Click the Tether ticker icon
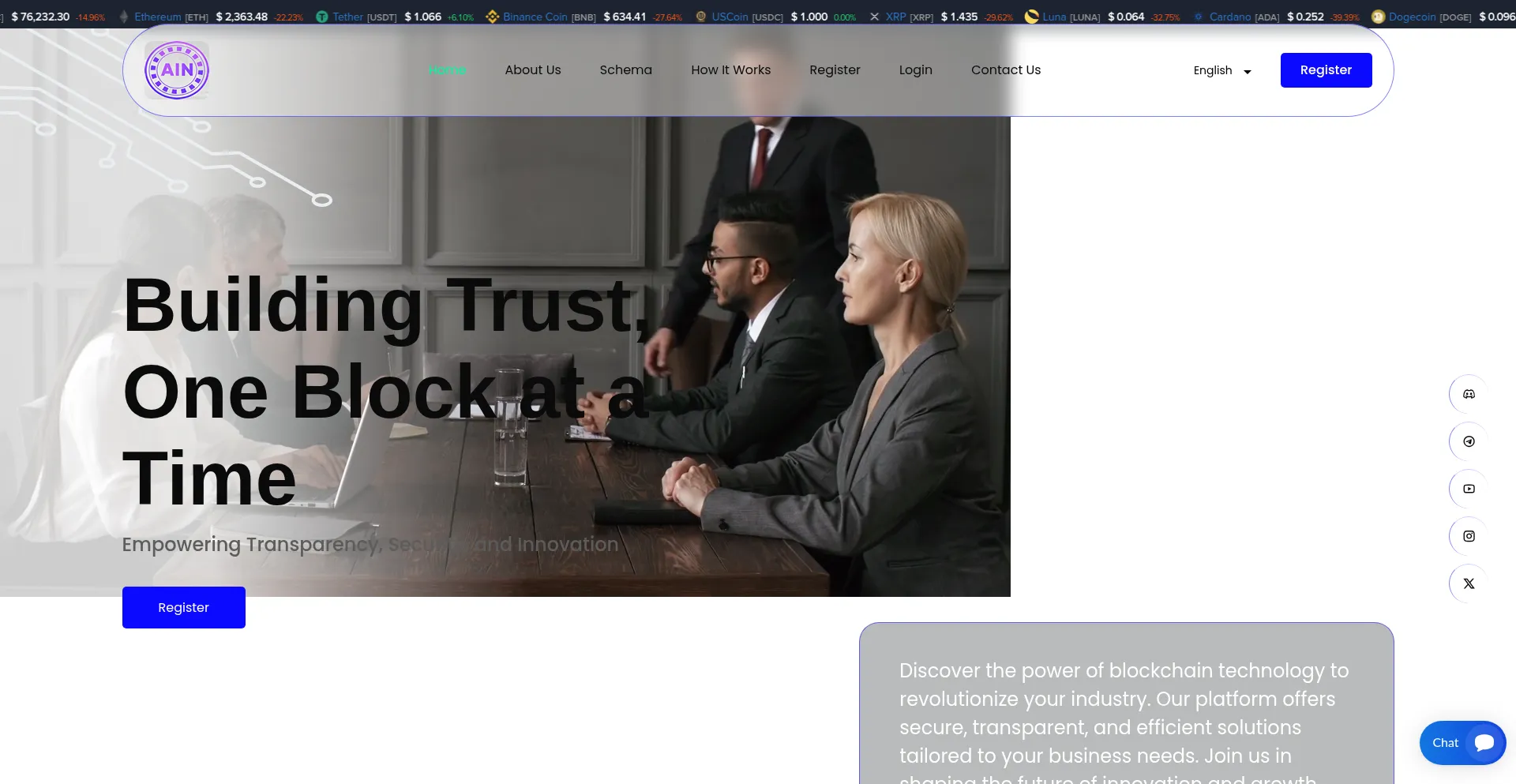1516x784 pixels. point(322,17)
